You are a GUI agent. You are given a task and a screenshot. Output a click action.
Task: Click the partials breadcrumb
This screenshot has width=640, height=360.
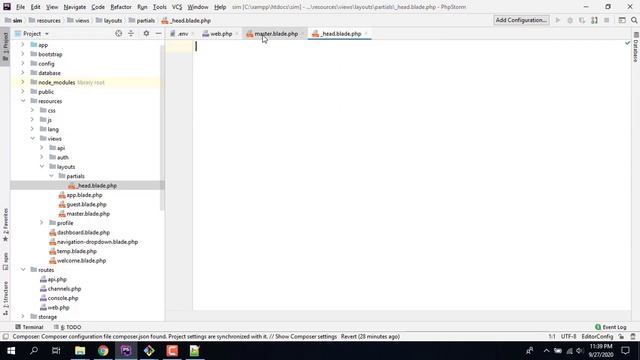click(142, 20)
